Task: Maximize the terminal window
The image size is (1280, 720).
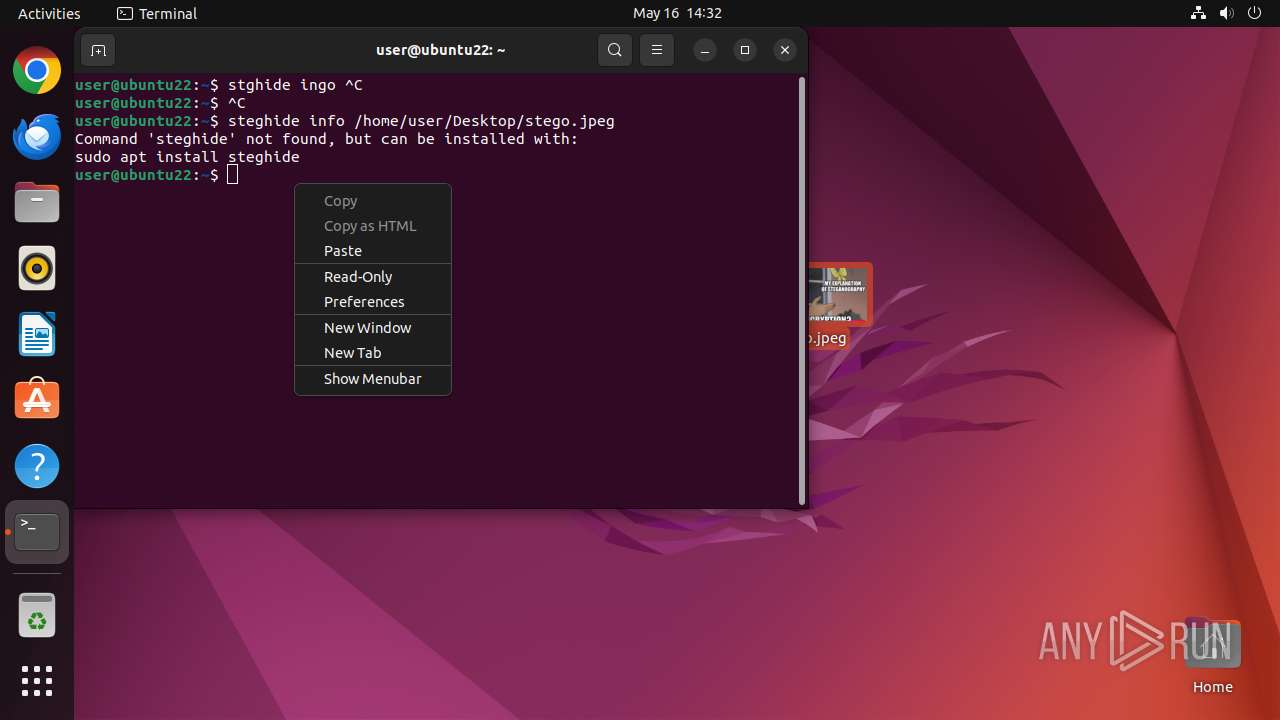Action: tap(745, 50)
